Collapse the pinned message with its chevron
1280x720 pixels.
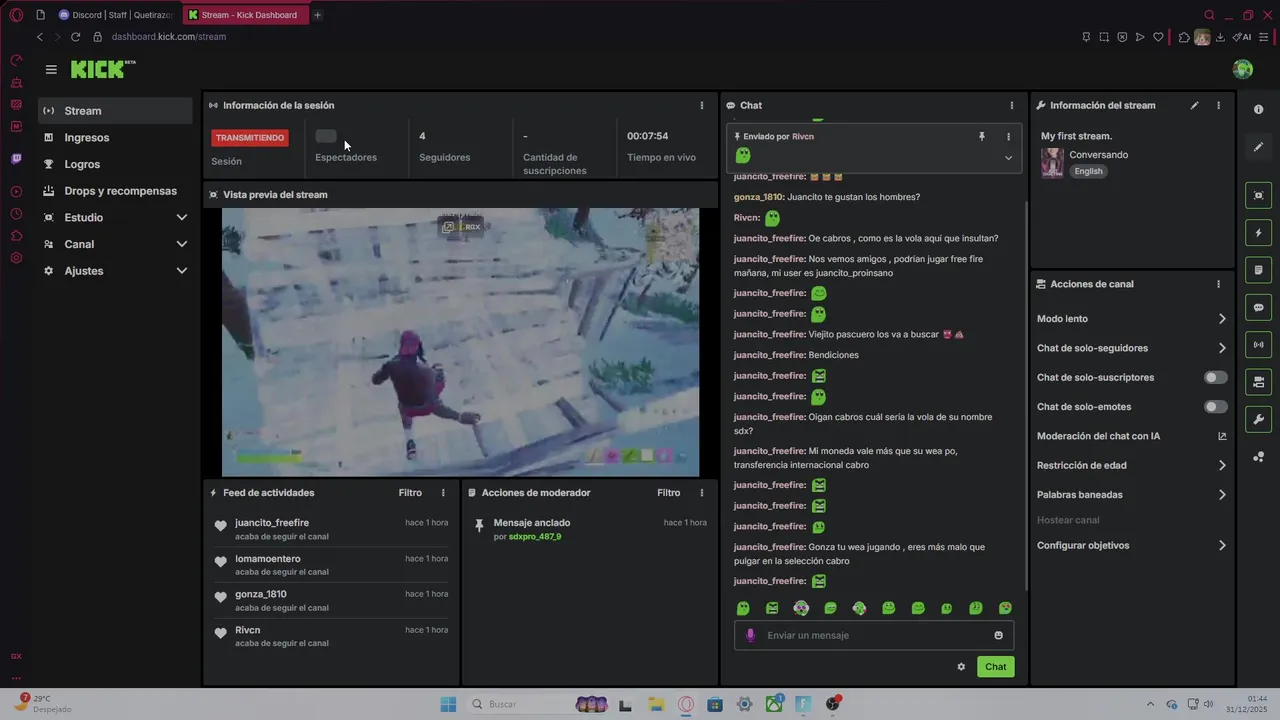(x=1008, y=157)
